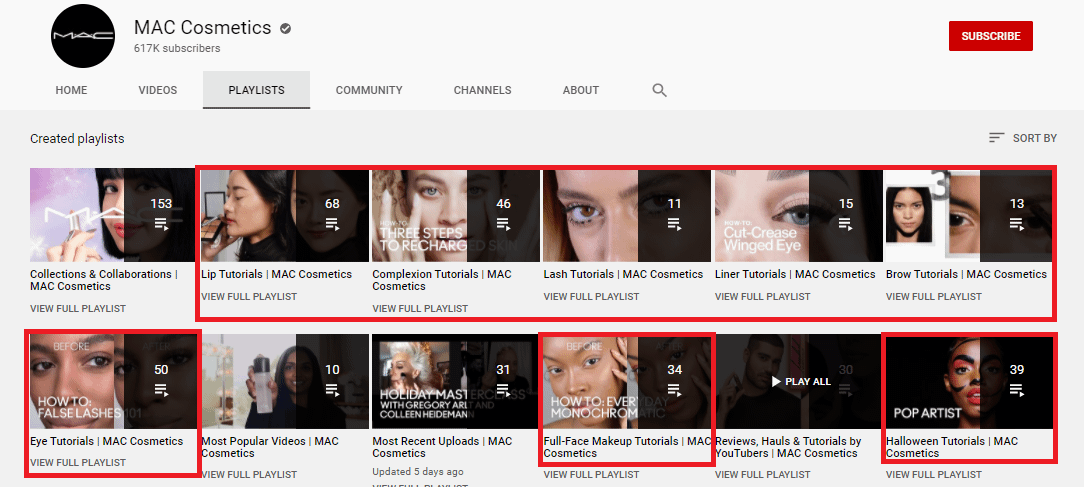The image size is (1084, 487).
Task: Click the Complexion Tutorials | MAC Cosmetics title
Action: [442, 280]
